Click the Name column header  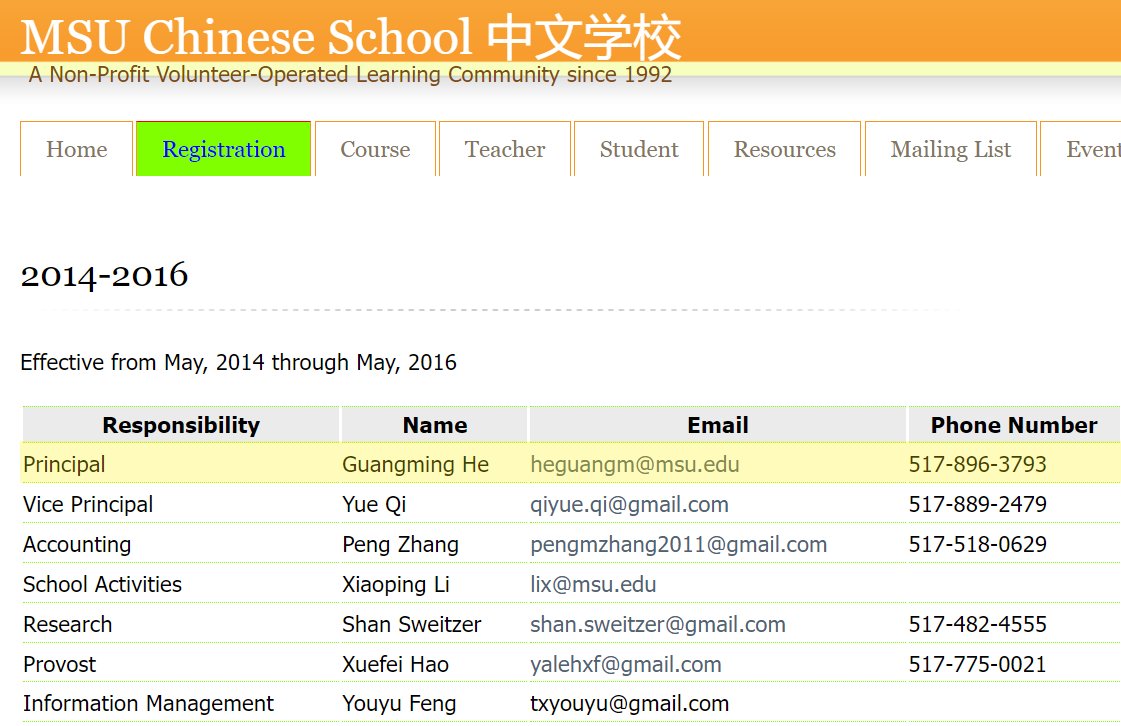(x=434, y=425)
